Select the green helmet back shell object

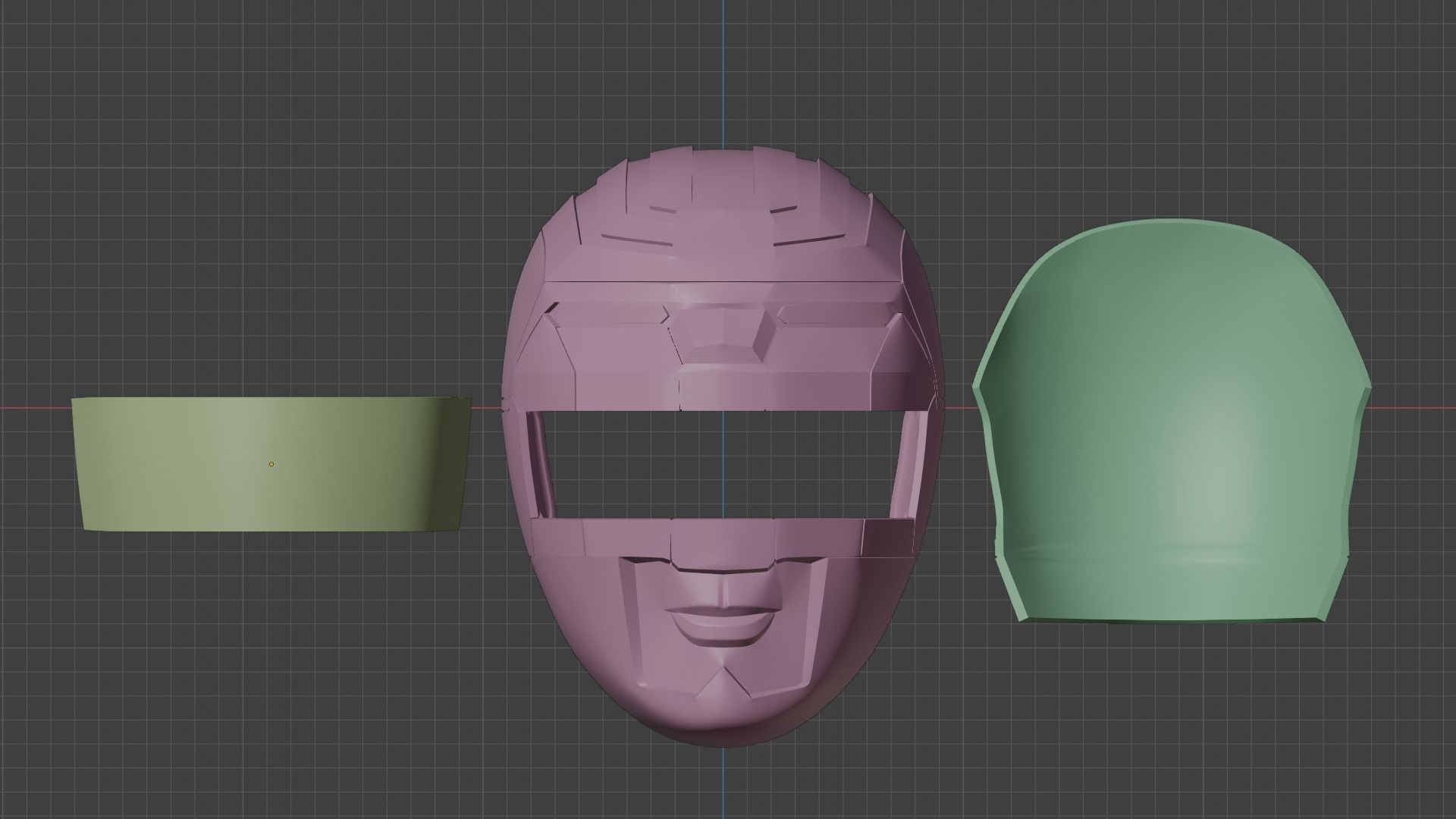click(1171, 421)
